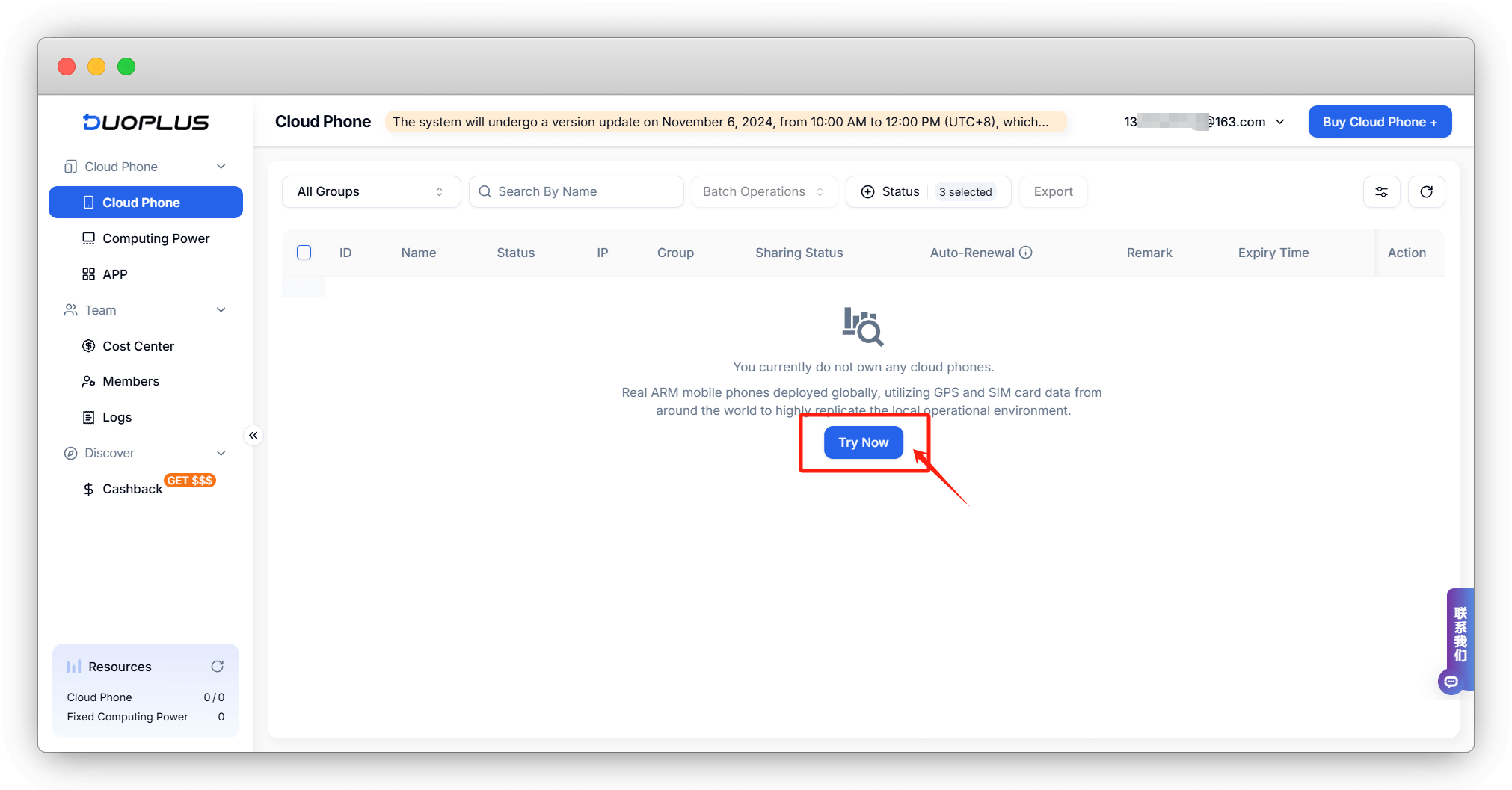This screenshot has height=790, width=1512.
Task: Open the Cashback page
Action: (x=132, y=489)
